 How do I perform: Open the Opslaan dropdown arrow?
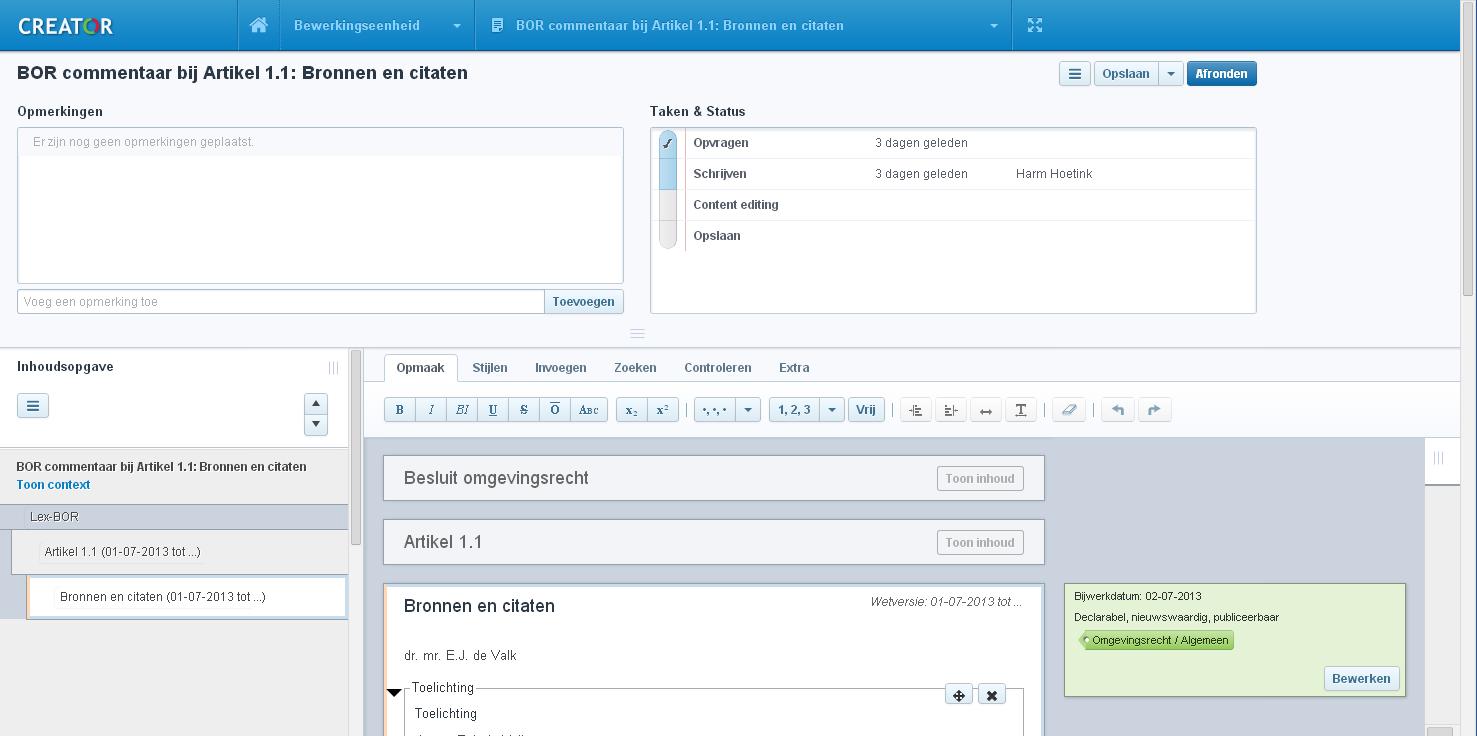pyautogui.click(x=1170, y=74)
